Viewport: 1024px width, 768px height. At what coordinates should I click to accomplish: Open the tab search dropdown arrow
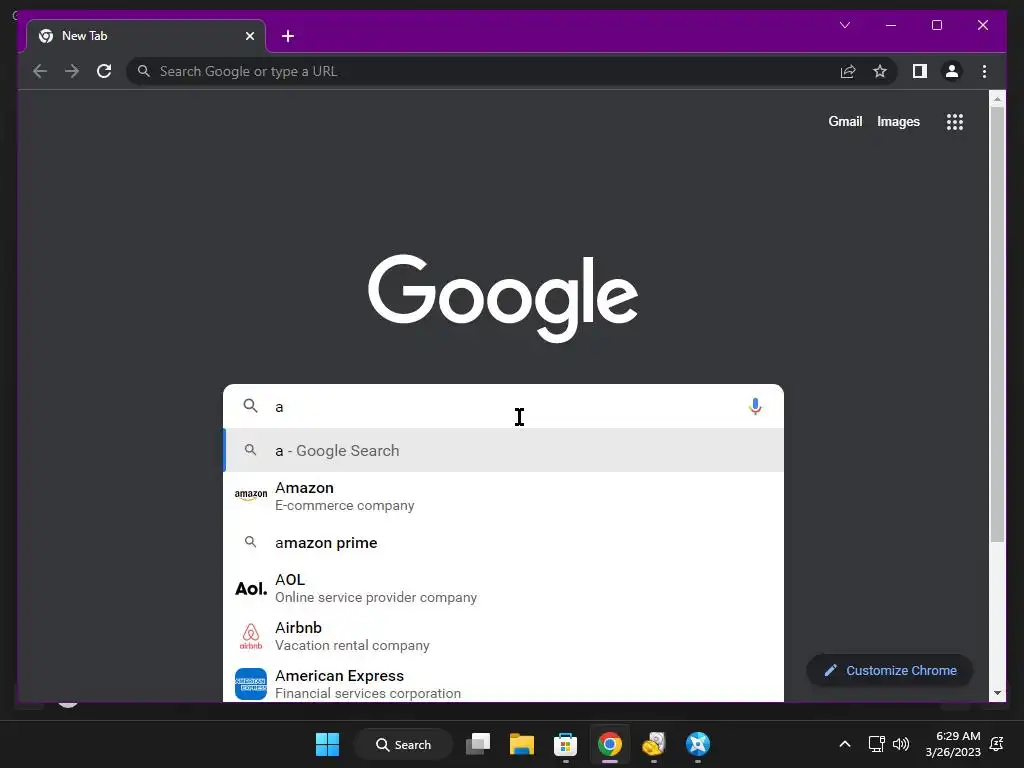point(844,25)
